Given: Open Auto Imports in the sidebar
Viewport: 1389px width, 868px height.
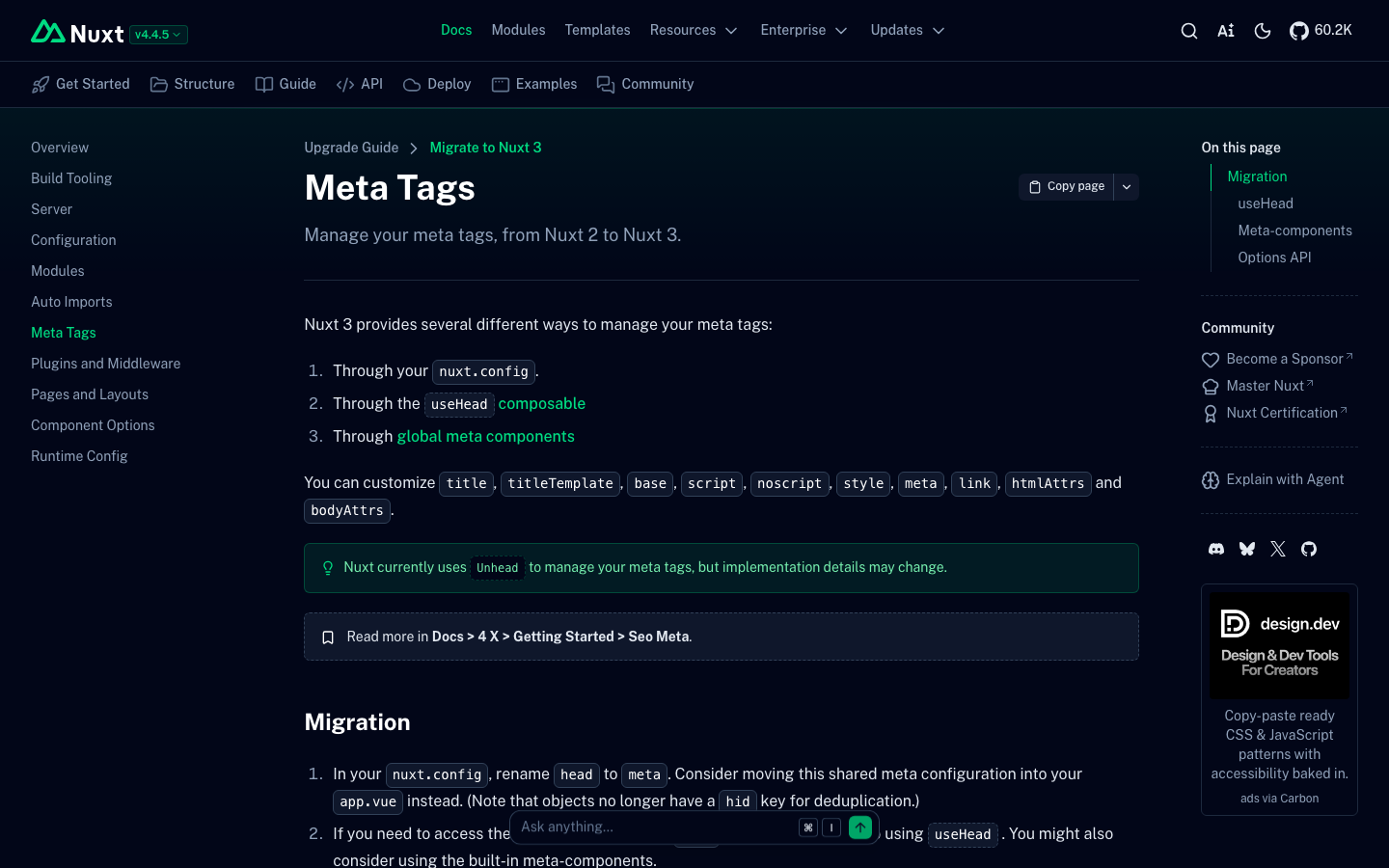Looking at the screenshot, I should 71,302.
